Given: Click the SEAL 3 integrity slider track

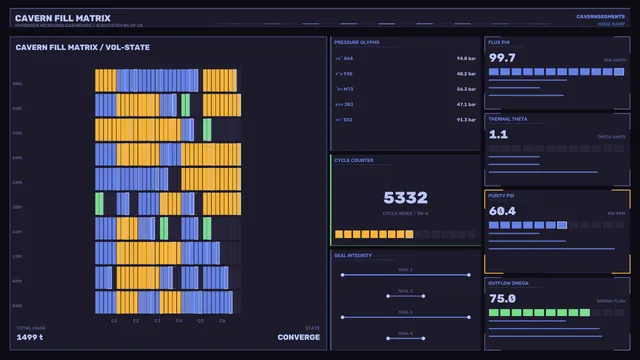Looking at the screenshot, I should point(405,317).
